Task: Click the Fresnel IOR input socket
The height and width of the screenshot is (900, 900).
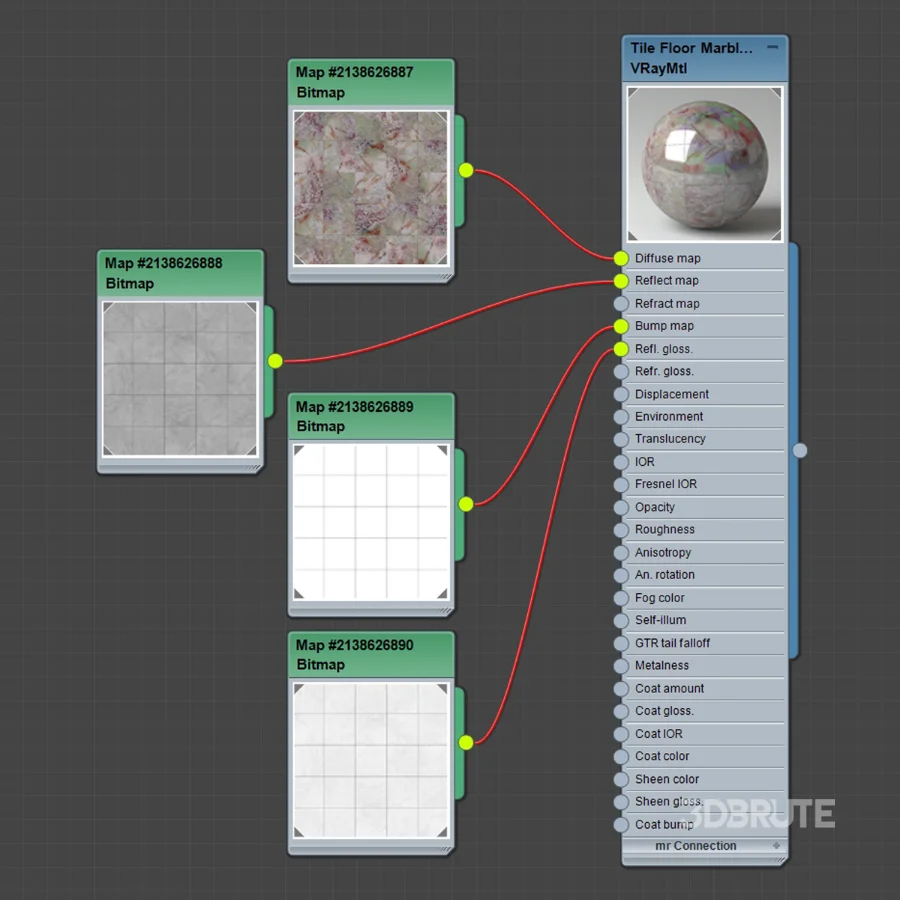Action: click(620, 484)
